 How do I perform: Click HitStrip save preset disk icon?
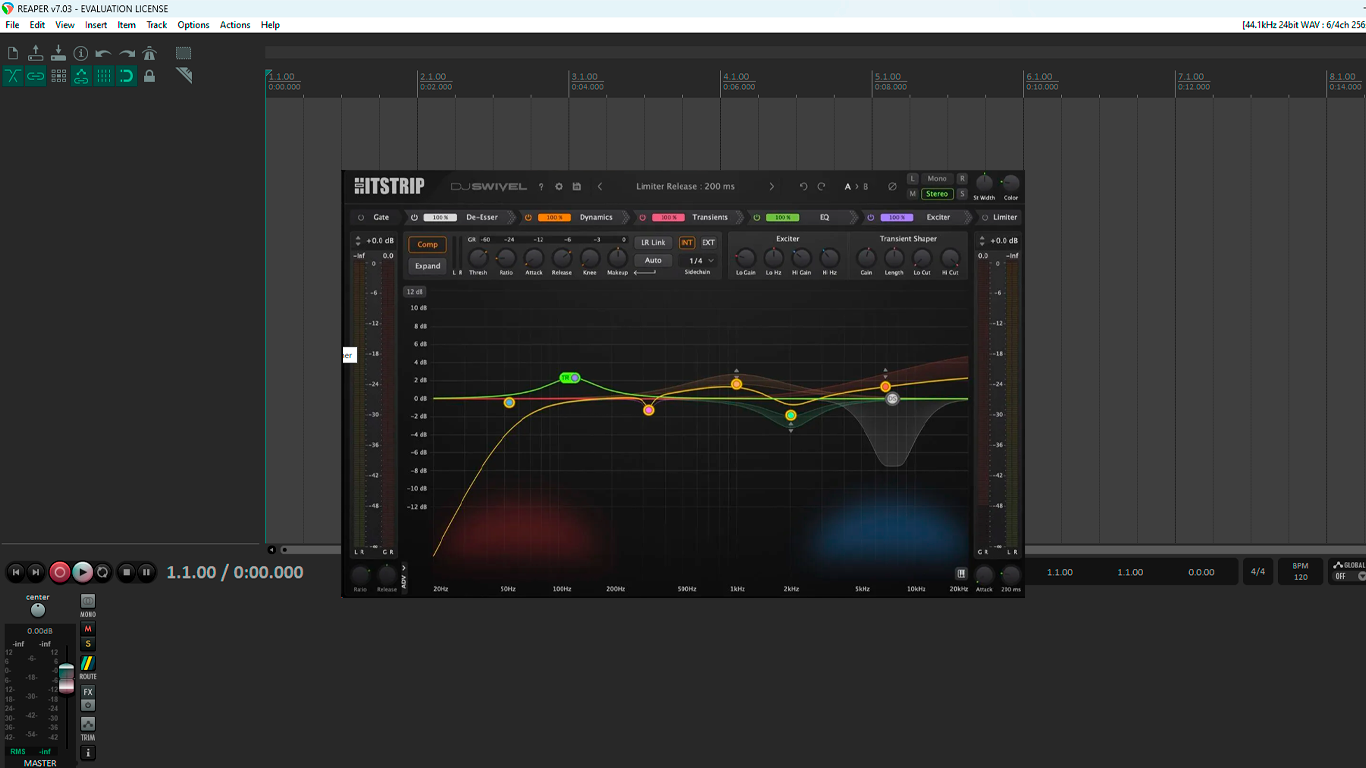pos(577,187)
